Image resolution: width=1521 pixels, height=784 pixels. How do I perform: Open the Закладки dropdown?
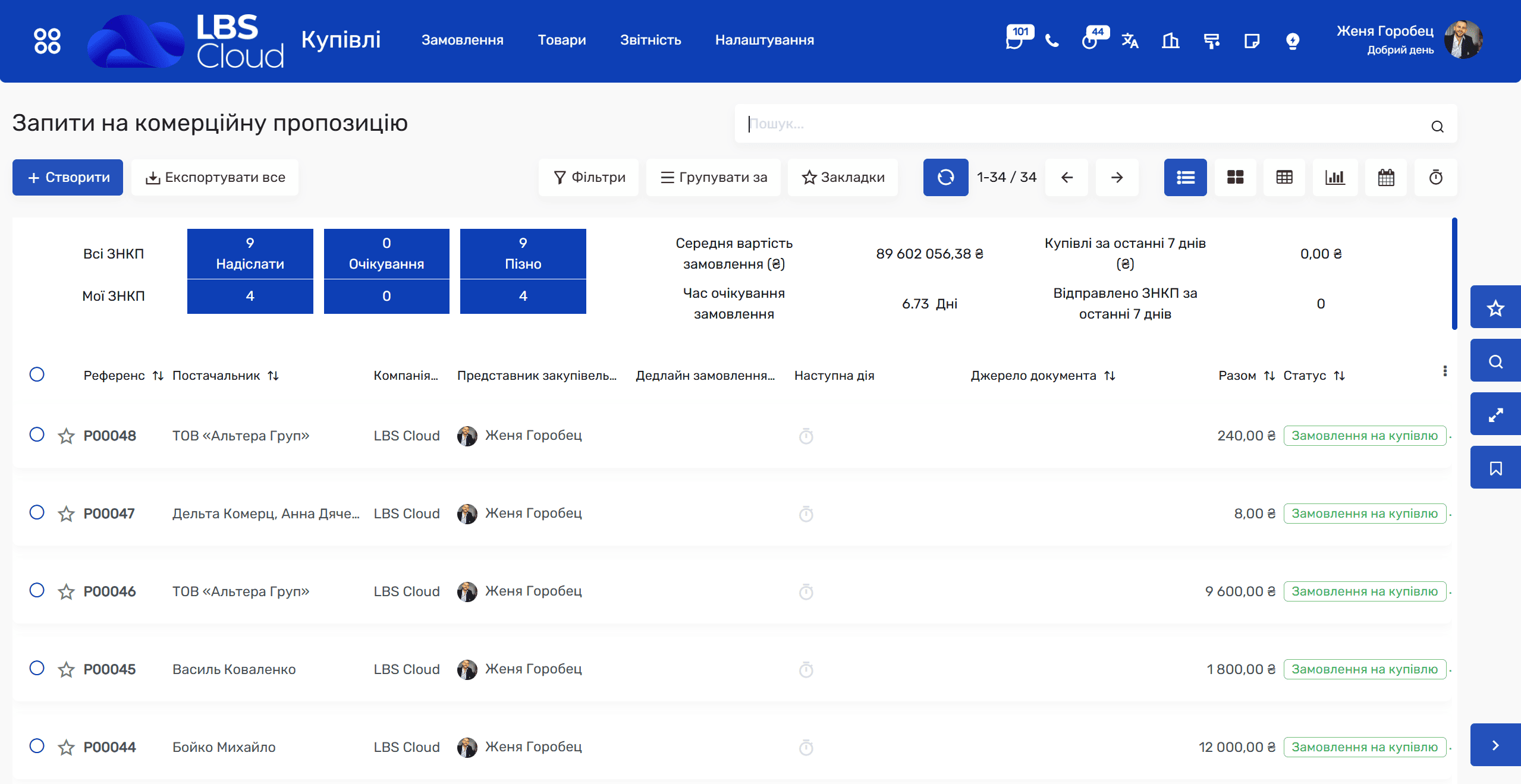843,177
